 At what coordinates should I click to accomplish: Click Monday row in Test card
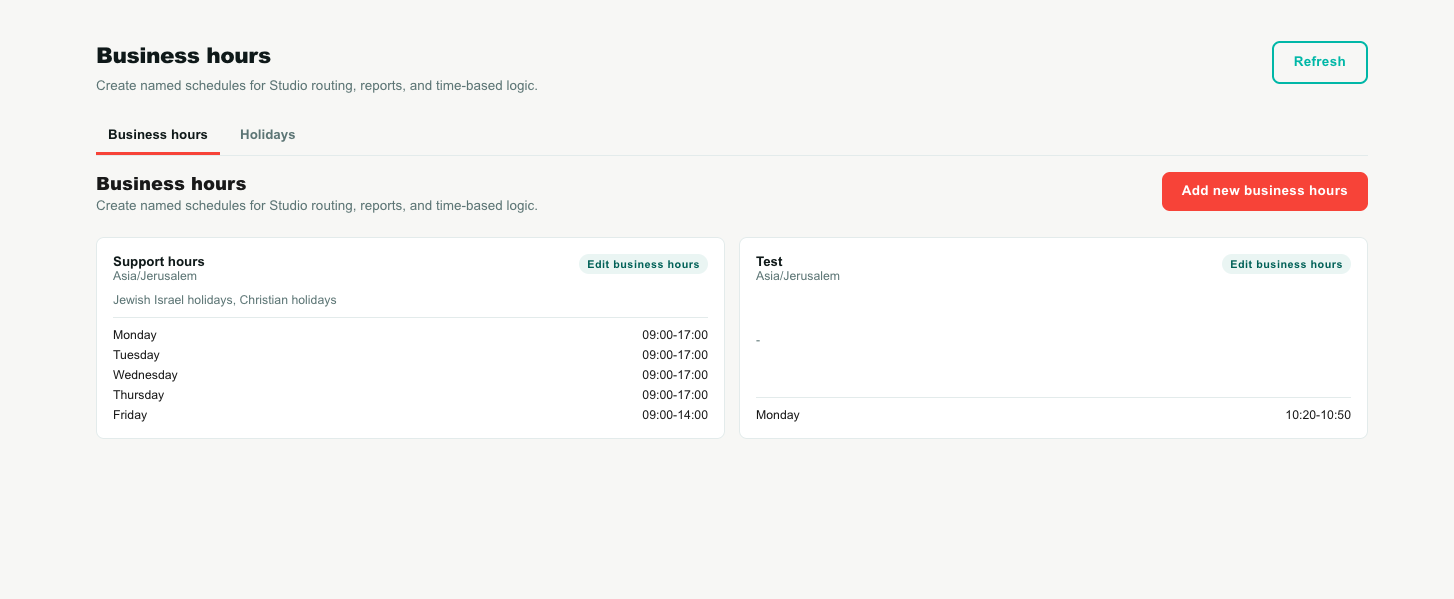pos(1053,415)
